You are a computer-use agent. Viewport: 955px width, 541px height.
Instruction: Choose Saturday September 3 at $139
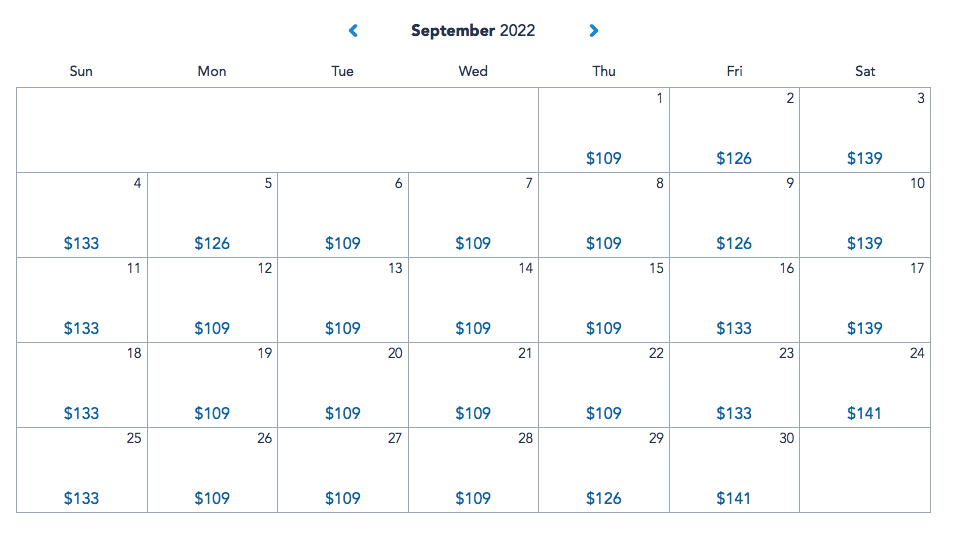(865, 130)
